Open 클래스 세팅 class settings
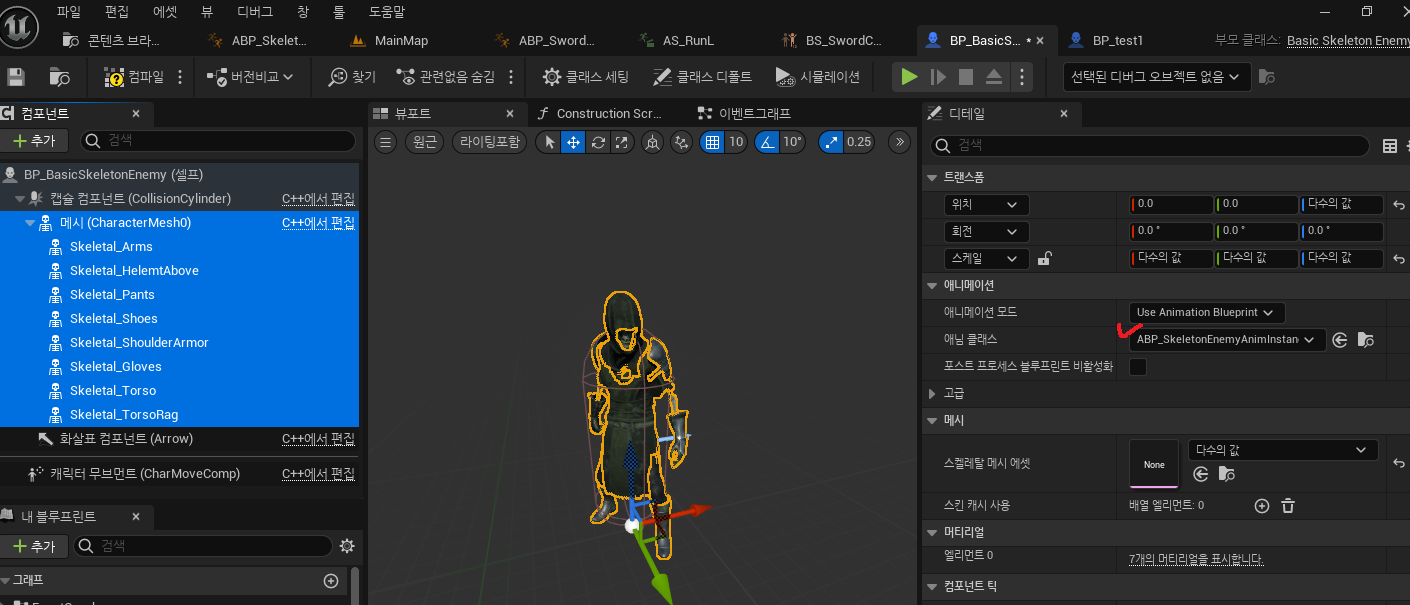The image size is (1410, 605). click(586, 77)
